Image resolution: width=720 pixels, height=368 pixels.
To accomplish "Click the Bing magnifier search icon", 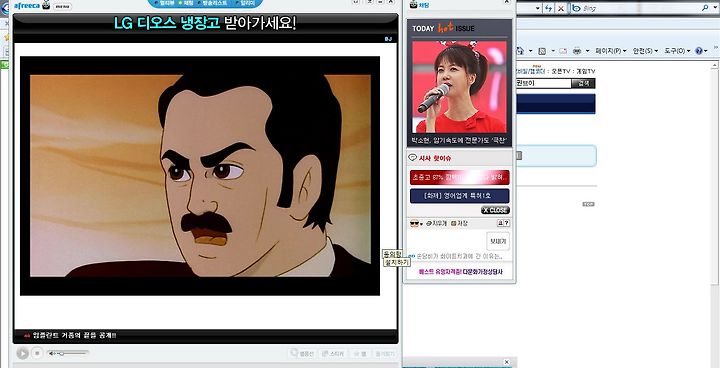I will (x=706, y=8).
